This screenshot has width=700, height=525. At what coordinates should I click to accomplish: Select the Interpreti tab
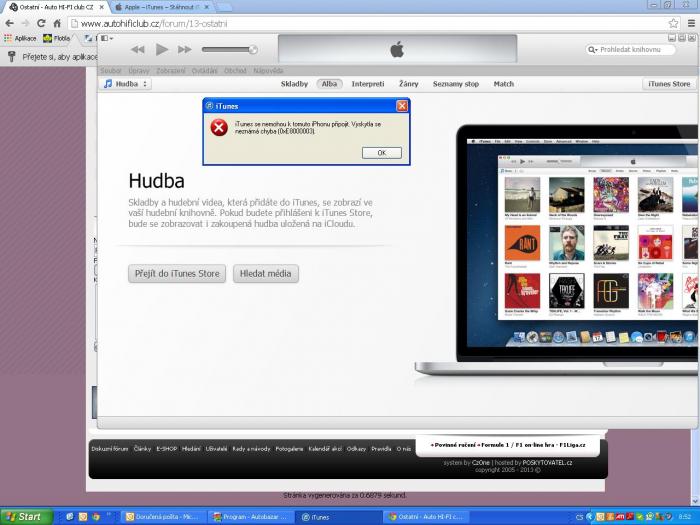(368, 84)
